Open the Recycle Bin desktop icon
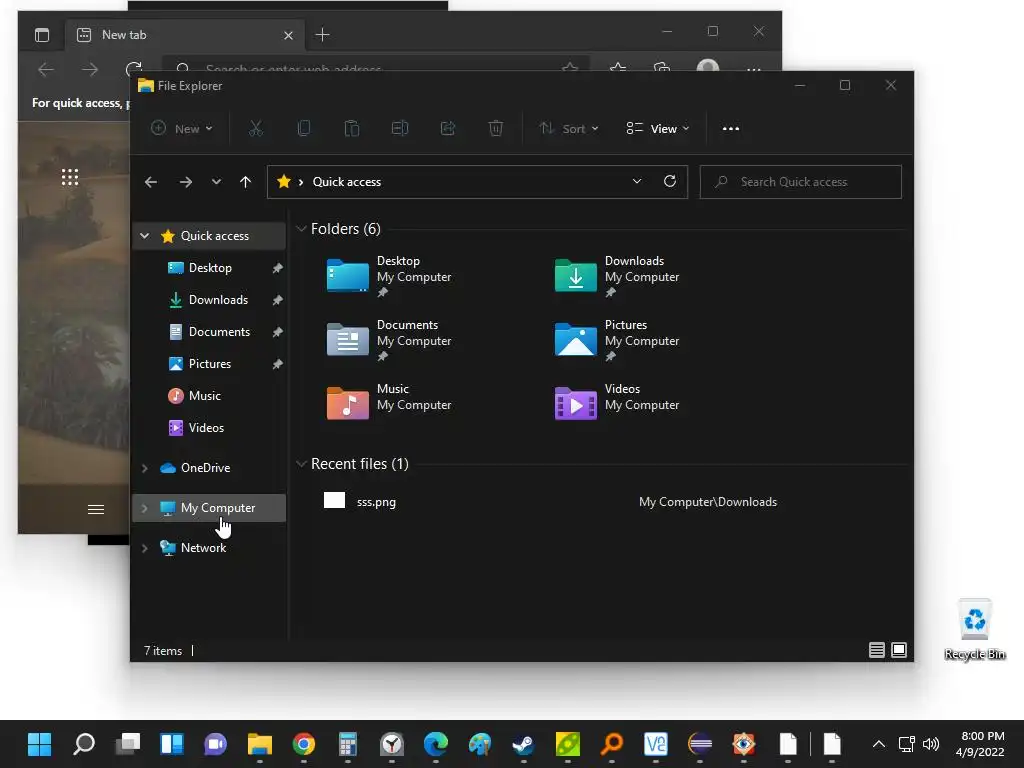 click(x=974, y=629)
